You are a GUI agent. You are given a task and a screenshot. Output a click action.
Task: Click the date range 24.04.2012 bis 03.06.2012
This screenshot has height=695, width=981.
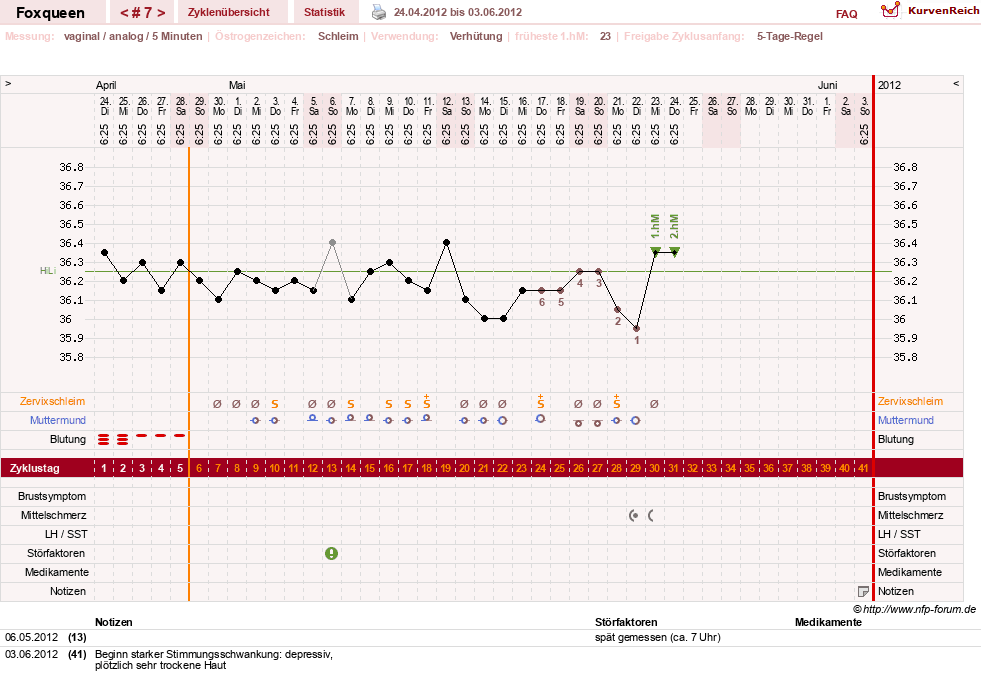click(457, 12)
